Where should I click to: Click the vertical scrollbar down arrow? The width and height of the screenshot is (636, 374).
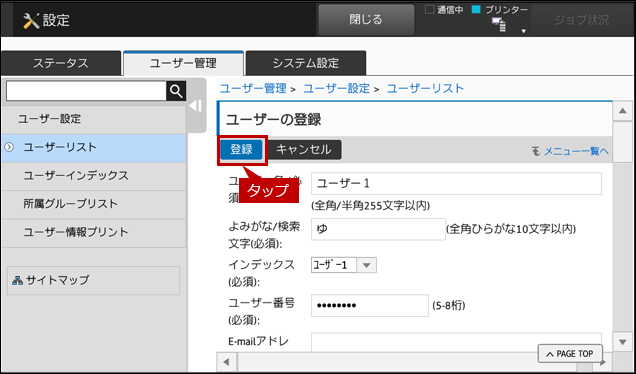(x=623, y=342)
